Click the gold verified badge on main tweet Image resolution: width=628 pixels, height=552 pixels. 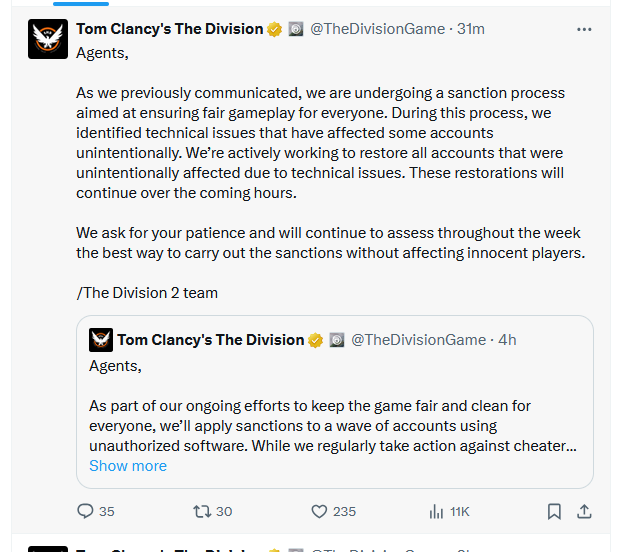274,29
